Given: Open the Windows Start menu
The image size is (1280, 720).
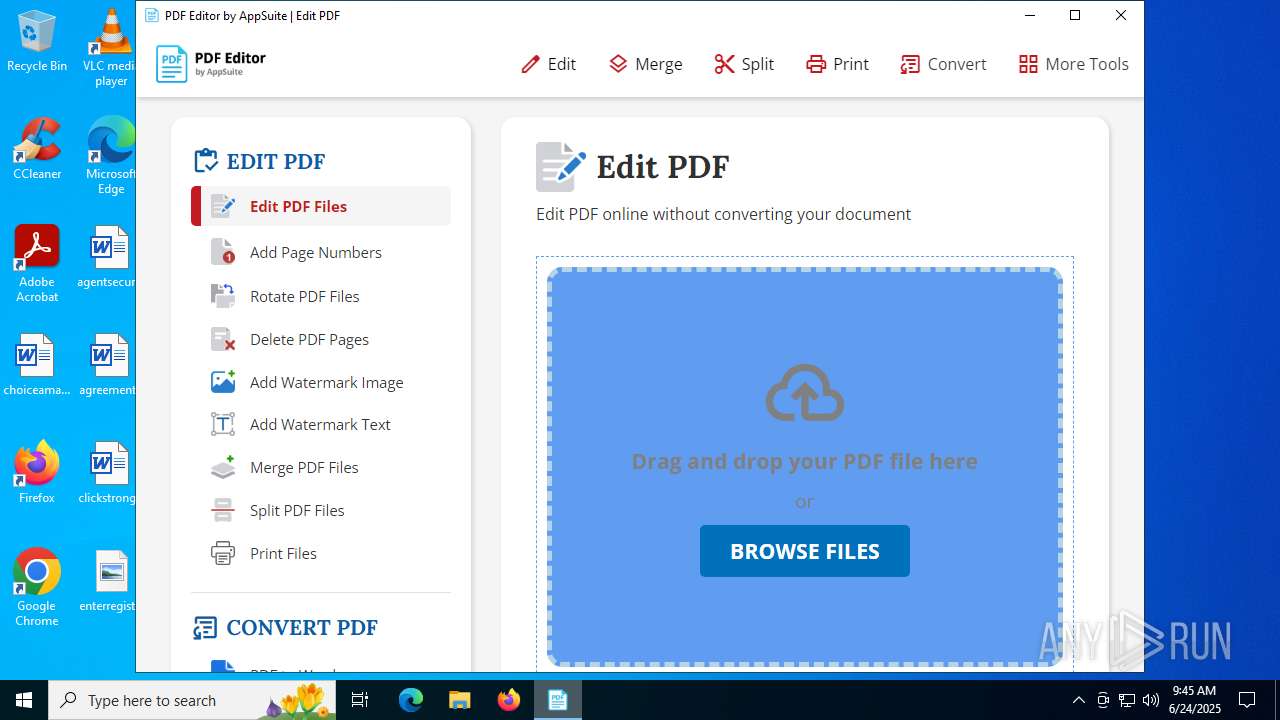Looking at the screenshot, I should point(24,700).
